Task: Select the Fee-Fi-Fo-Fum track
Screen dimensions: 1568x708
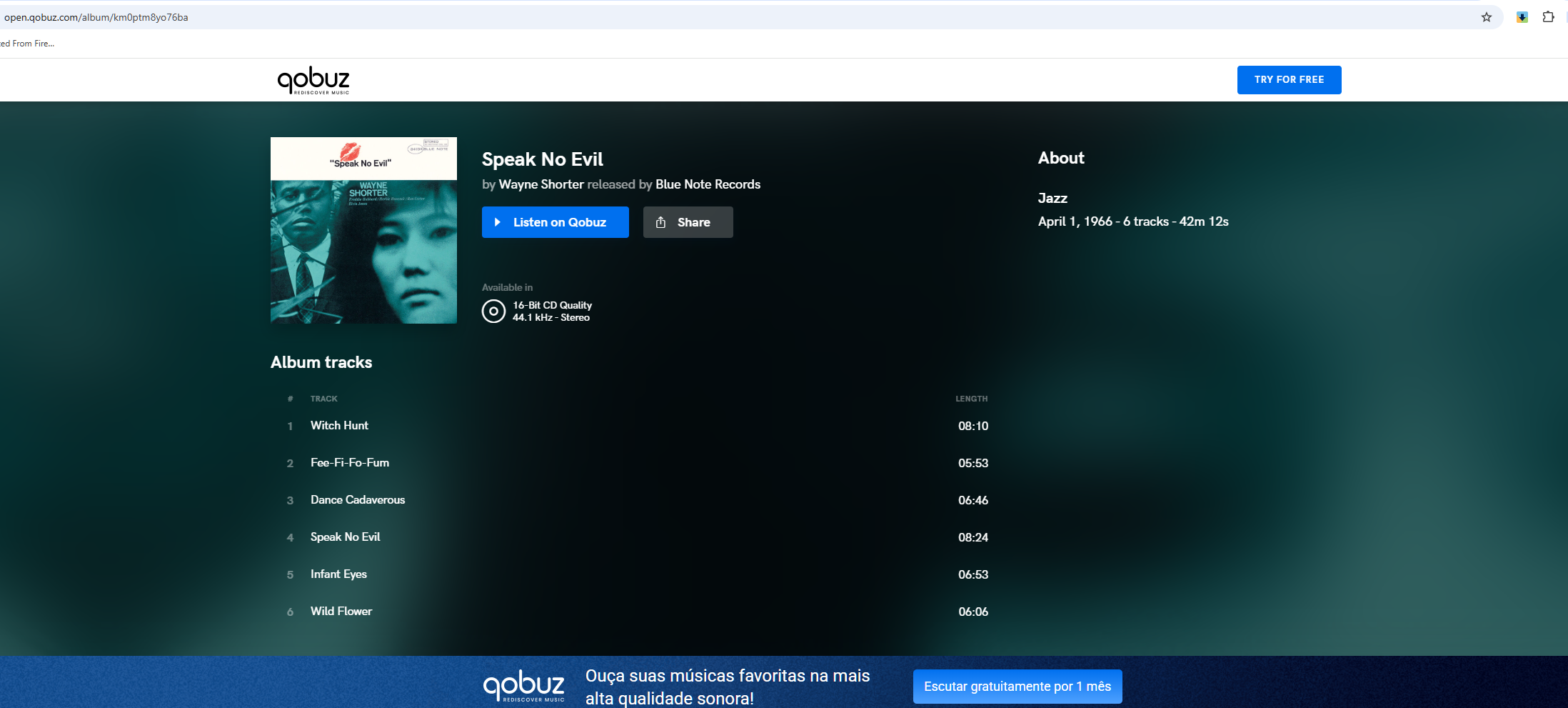Action: [350, 463]
